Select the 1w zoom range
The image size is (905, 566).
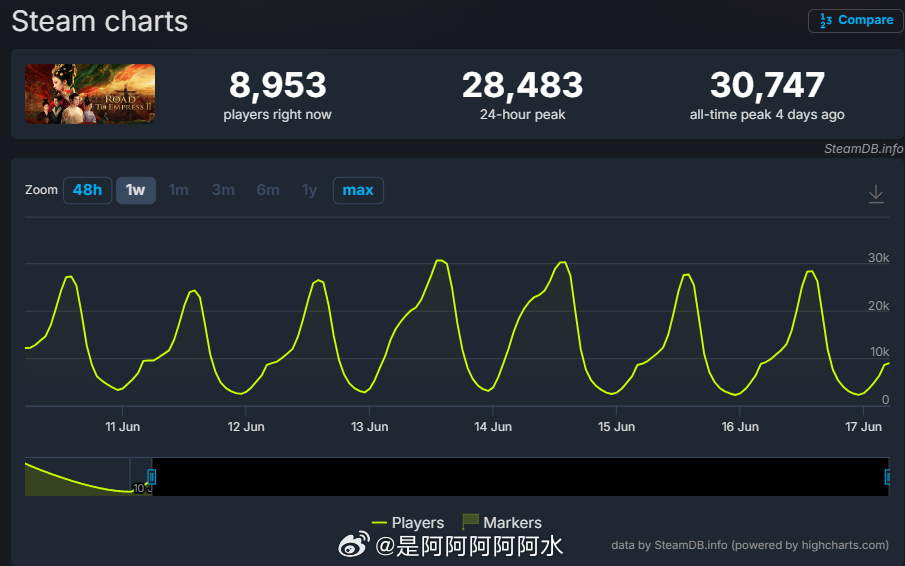[x=136, y=190]
